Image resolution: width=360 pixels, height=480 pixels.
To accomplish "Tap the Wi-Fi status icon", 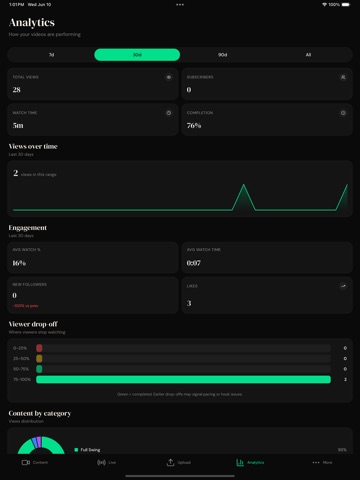I will coord(324,5).
